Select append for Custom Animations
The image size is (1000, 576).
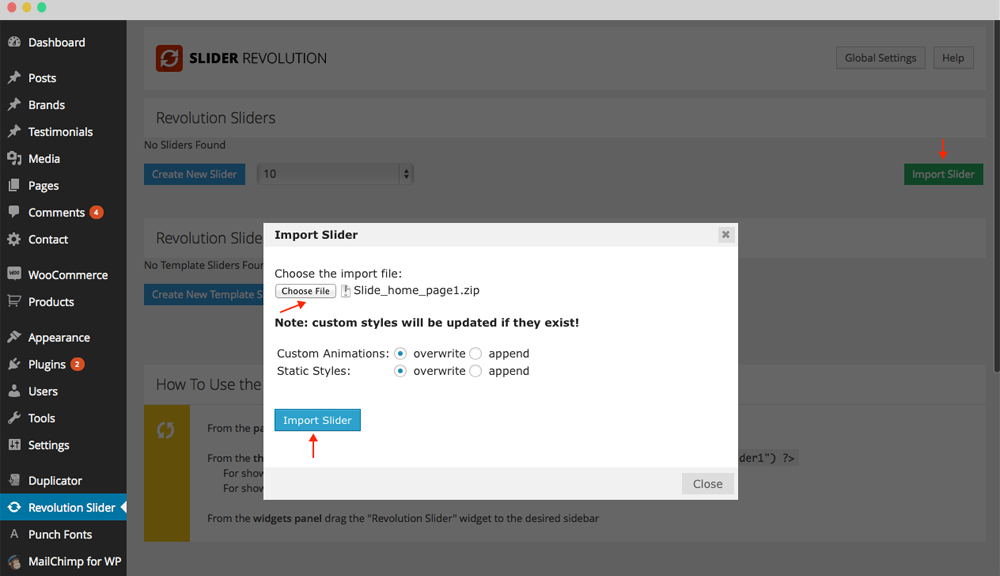[x=476, y=354]
